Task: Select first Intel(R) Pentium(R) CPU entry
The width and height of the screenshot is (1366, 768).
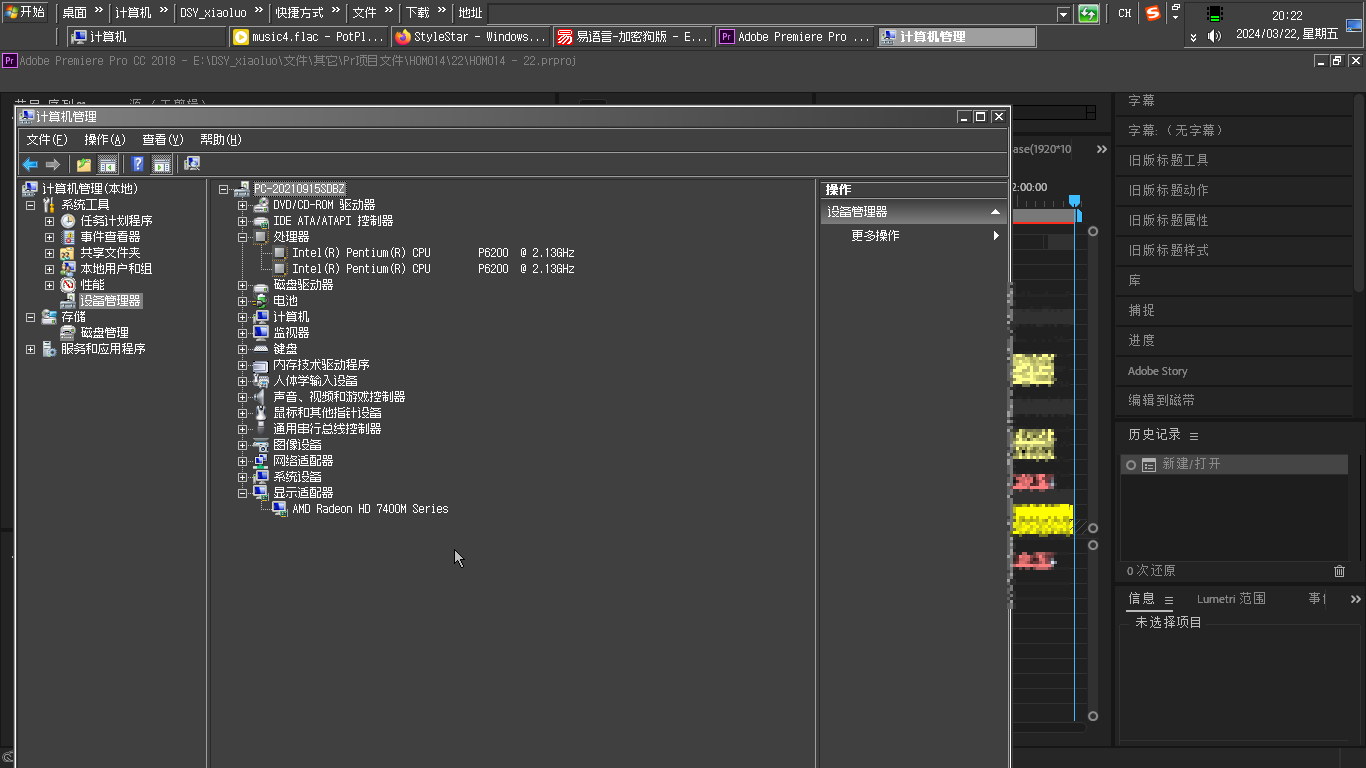Action: (x=433, y=253)
